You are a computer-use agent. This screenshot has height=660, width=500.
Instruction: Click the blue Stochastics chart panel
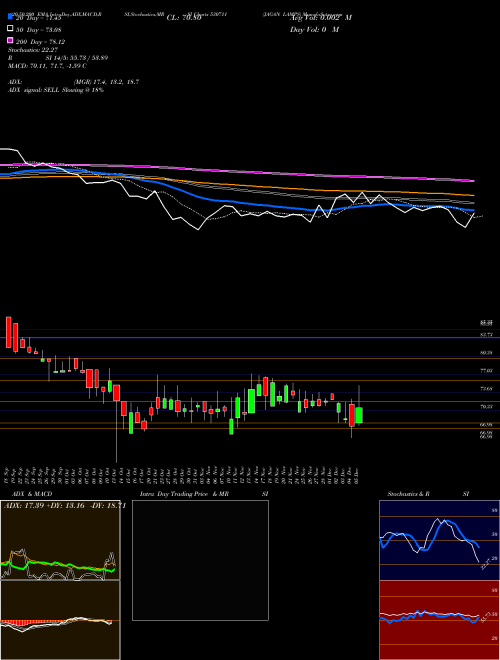439,540
